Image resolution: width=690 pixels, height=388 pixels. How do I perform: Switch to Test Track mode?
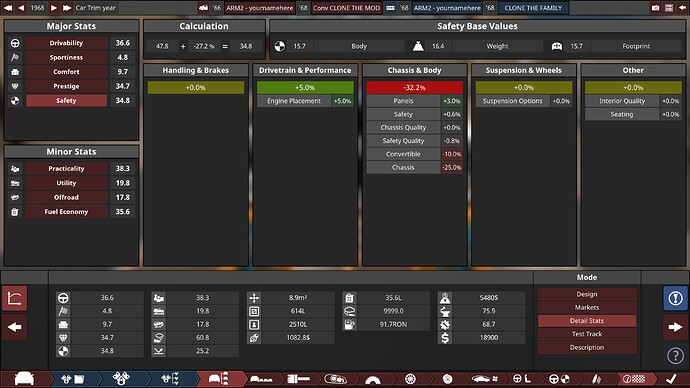click(x=587, y=334)
